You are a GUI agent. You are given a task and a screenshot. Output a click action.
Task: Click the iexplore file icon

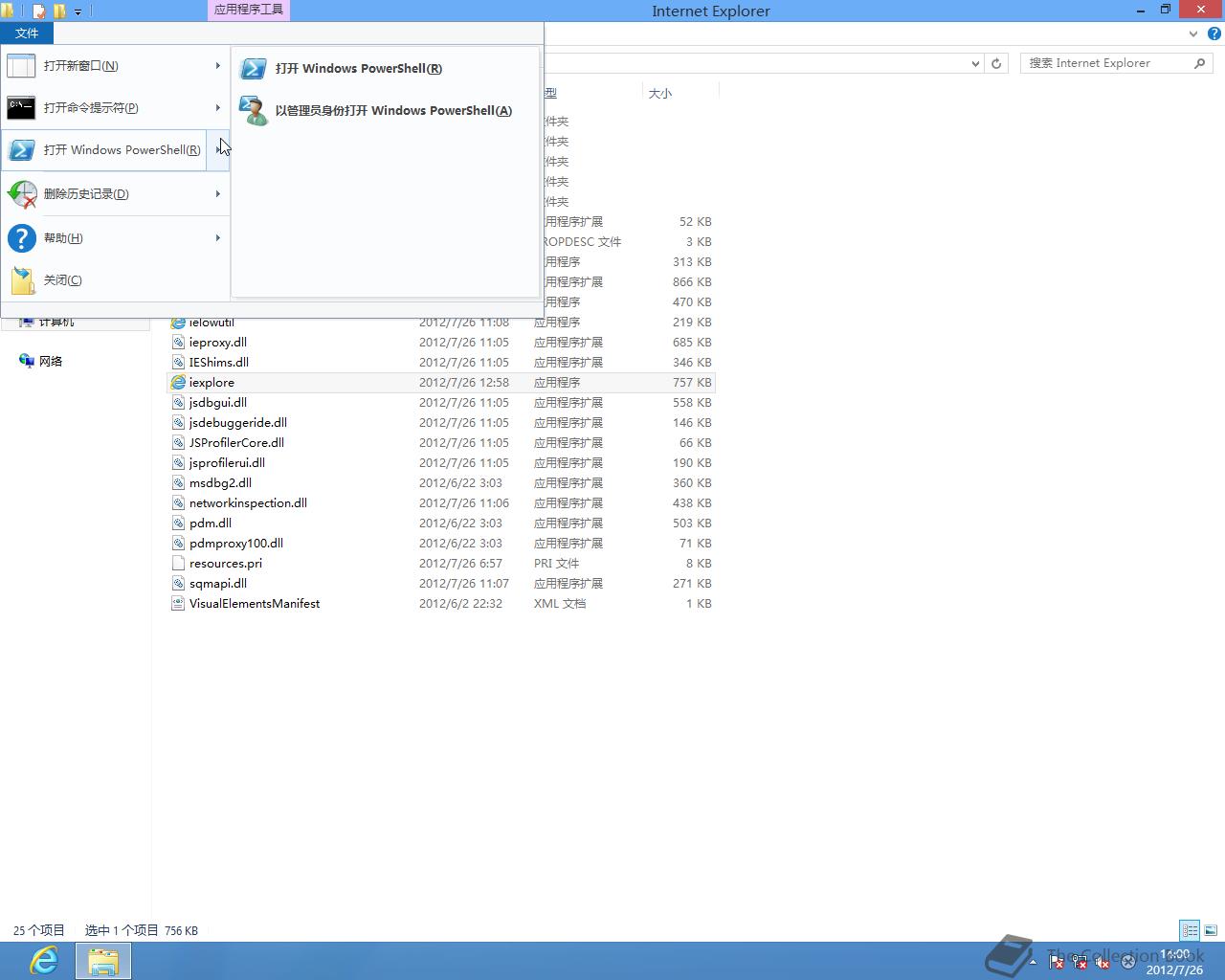[x=178, y=382]
